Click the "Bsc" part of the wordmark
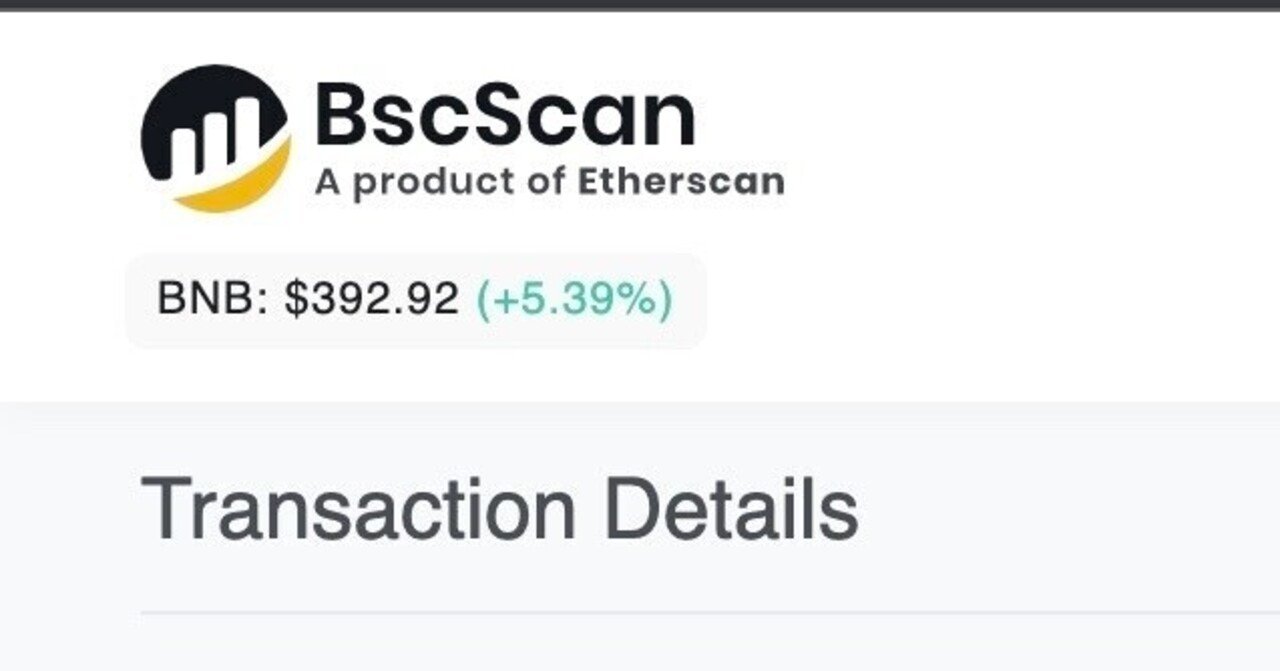 (x=378, y=117)
